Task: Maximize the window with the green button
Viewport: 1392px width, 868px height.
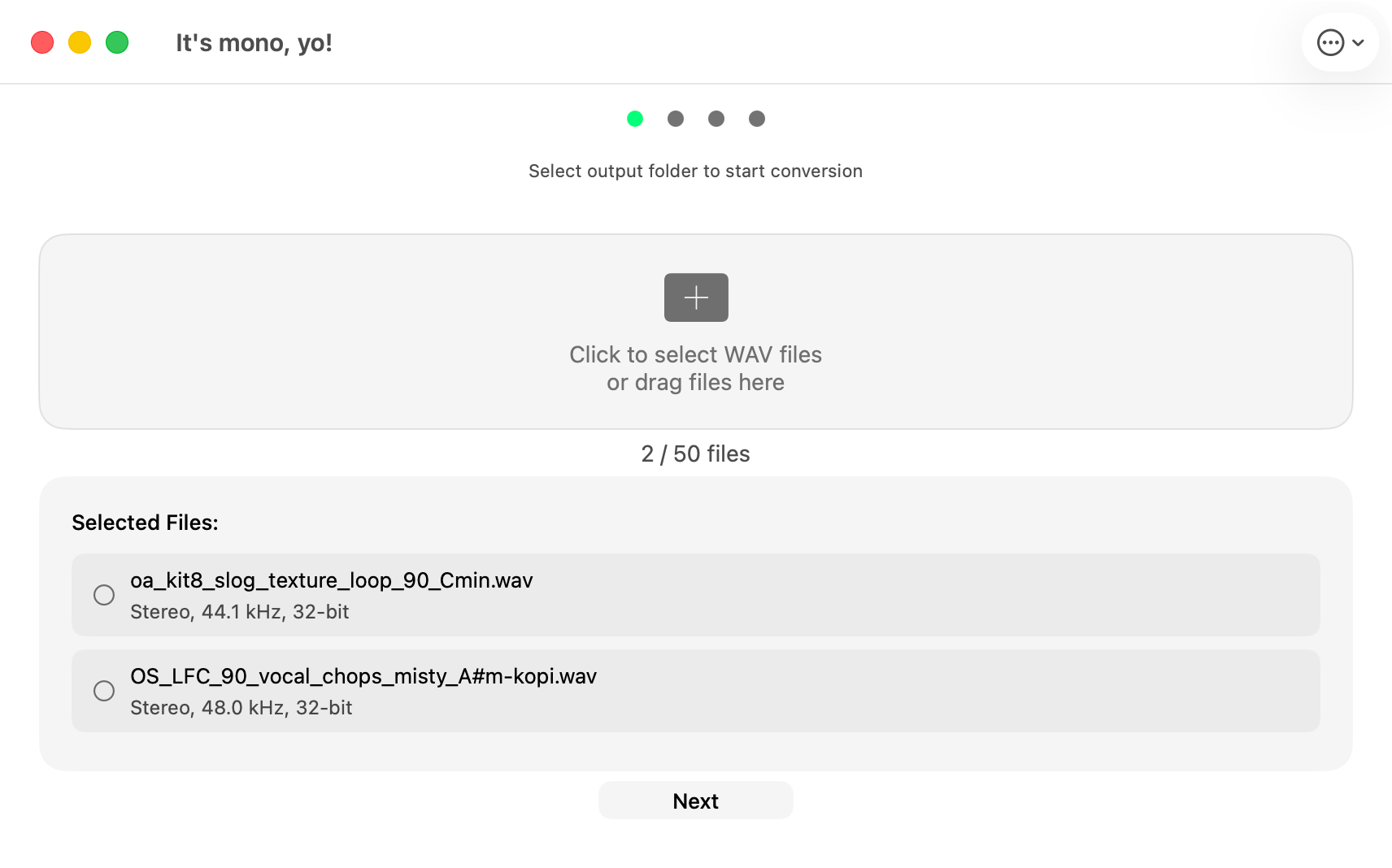Action: pos(117,42)
